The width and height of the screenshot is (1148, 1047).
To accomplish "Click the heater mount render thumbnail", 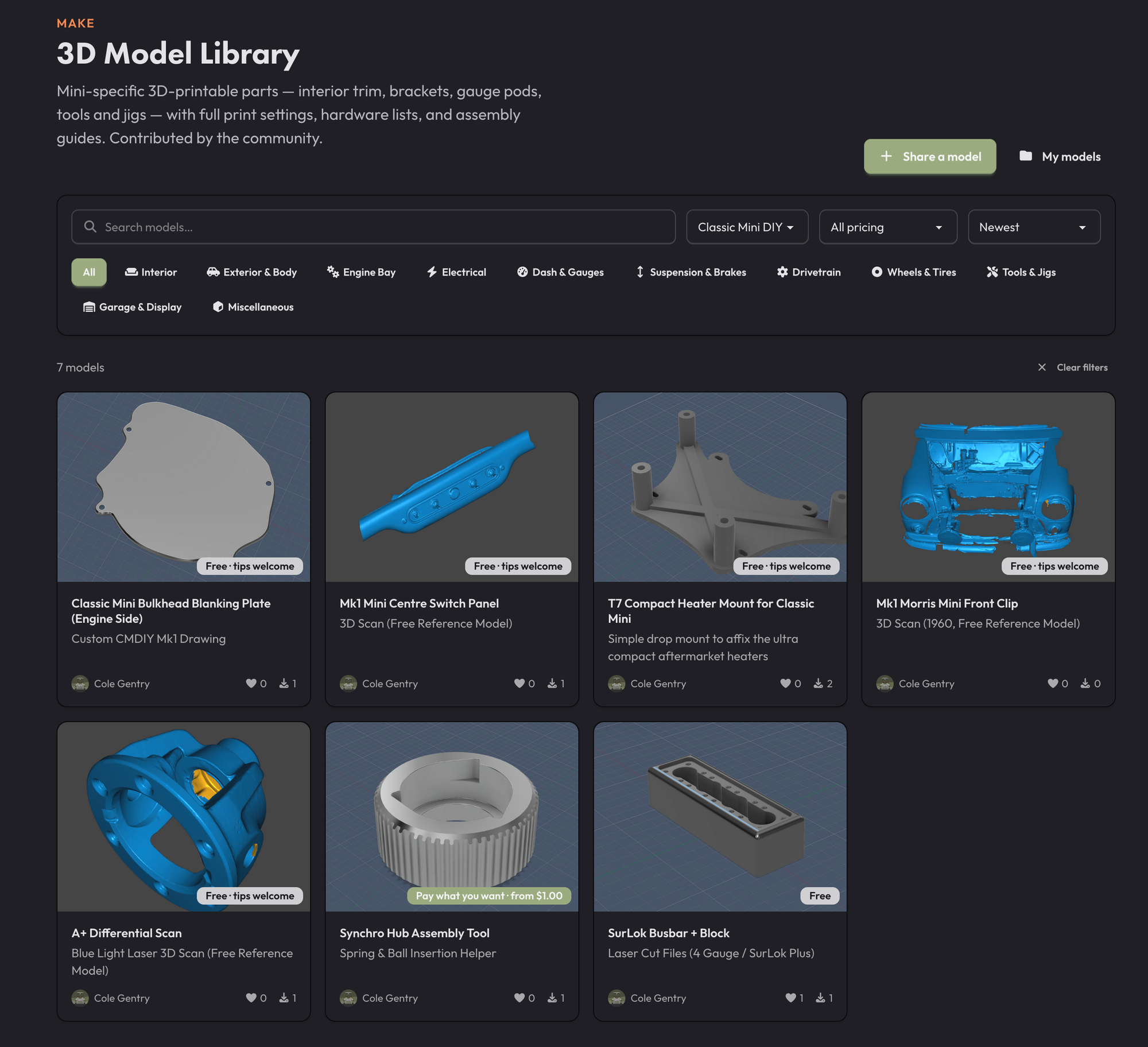I will pyautogui.click(x=720, y=487).
